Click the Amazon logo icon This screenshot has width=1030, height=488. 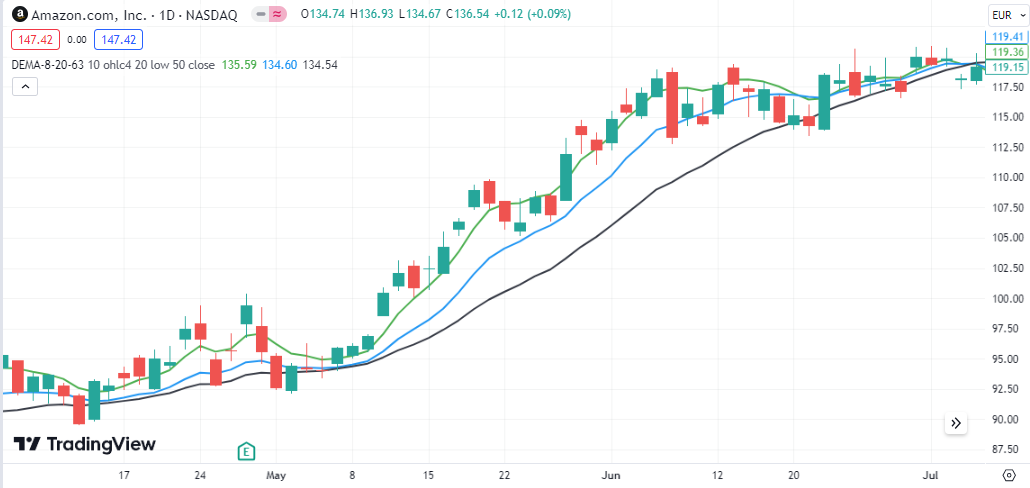20,14
